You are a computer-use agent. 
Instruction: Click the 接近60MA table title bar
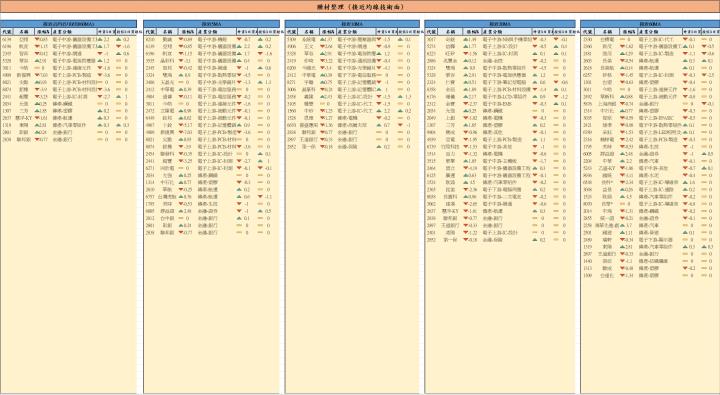(650, 23)
